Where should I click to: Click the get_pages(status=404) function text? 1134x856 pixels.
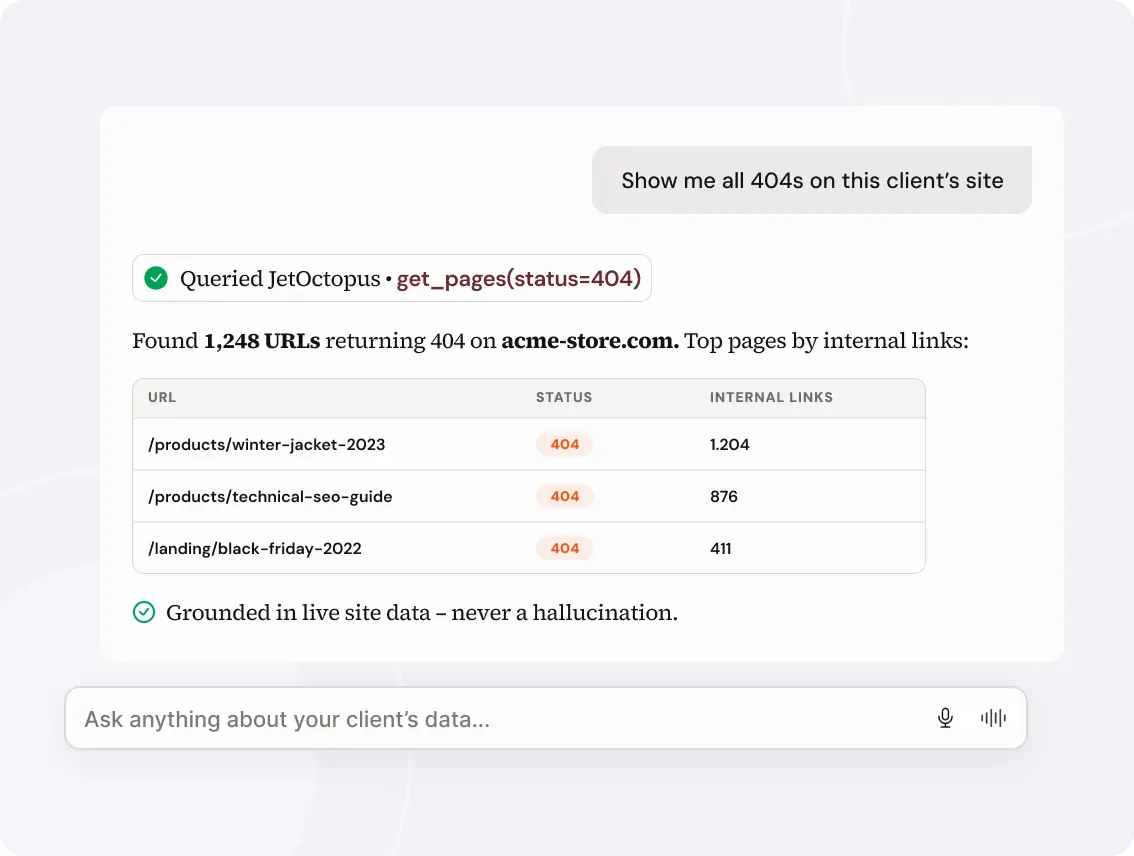tap(519, 278)
